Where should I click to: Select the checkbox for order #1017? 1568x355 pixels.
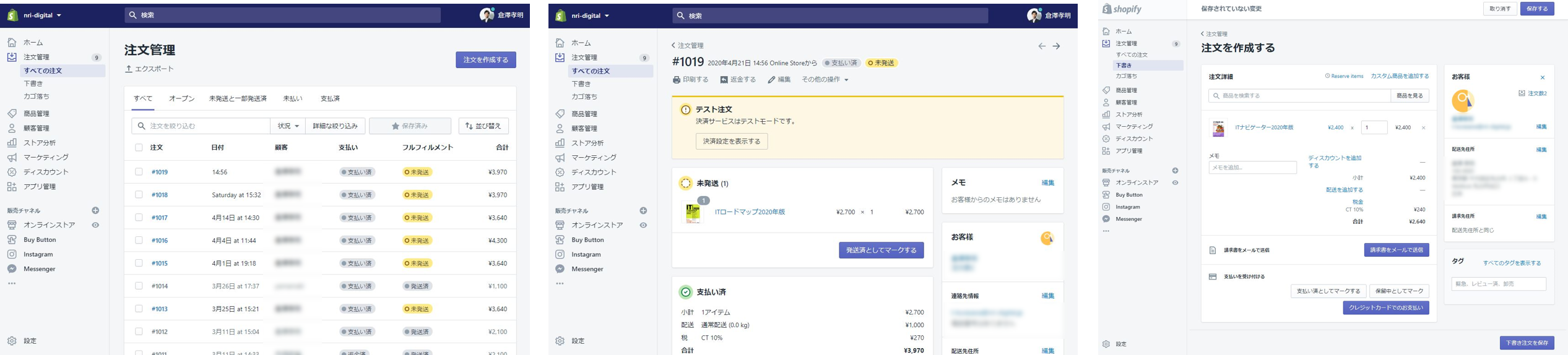click(x=139, y=218)
